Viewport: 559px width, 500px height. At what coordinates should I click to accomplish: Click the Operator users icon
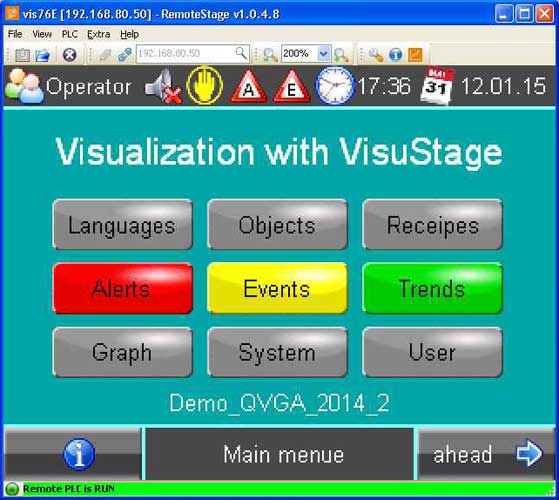[x=24, y=86]
